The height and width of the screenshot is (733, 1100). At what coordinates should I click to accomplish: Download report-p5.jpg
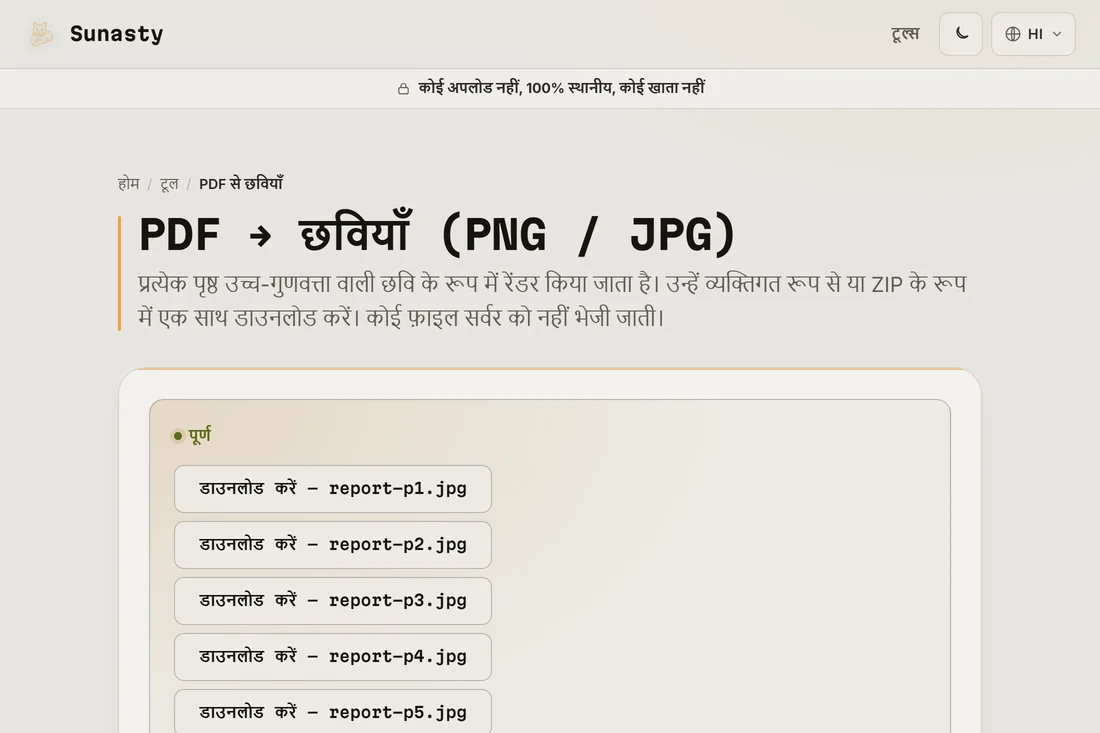(333, 711)
